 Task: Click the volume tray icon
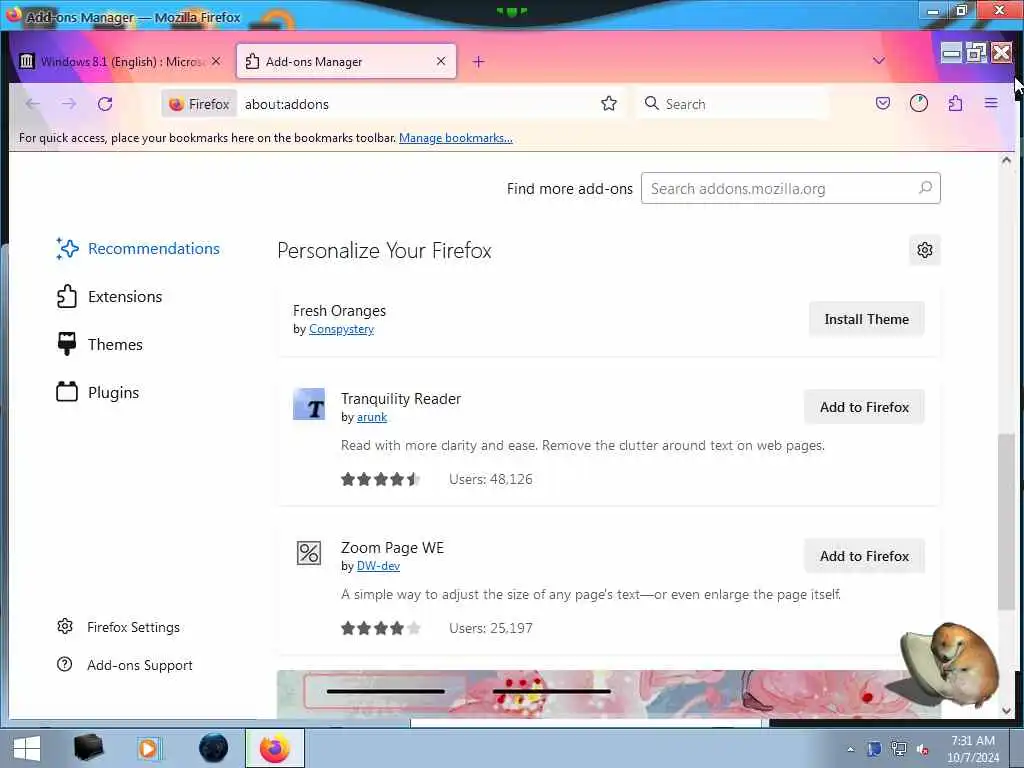(x=923, y=749)
